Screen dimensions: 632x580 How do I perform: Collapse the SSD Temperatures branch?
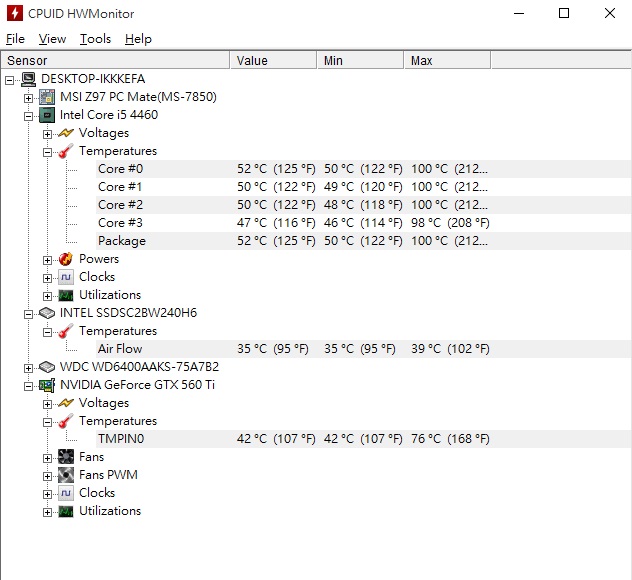coord(47,333)
